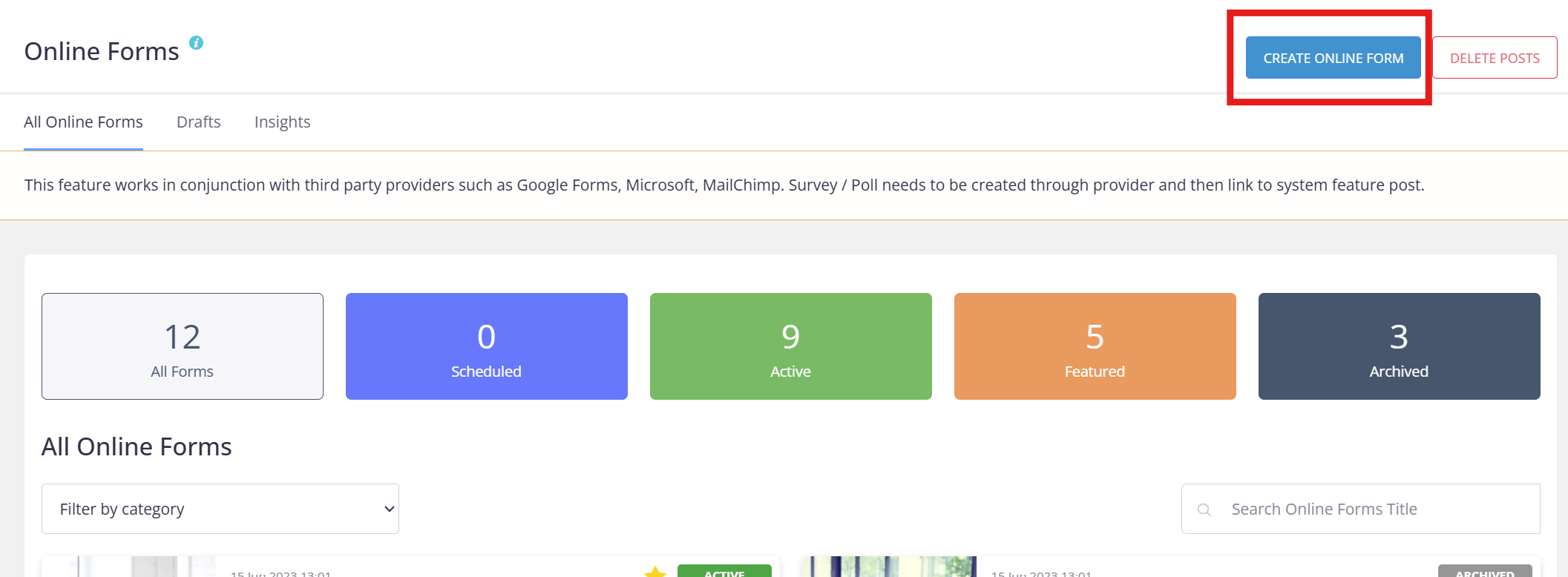Viewport: 1568px width, 577px height.
Task: Click the grey ARCHIVED status badge
Action: coord(1485,571)
